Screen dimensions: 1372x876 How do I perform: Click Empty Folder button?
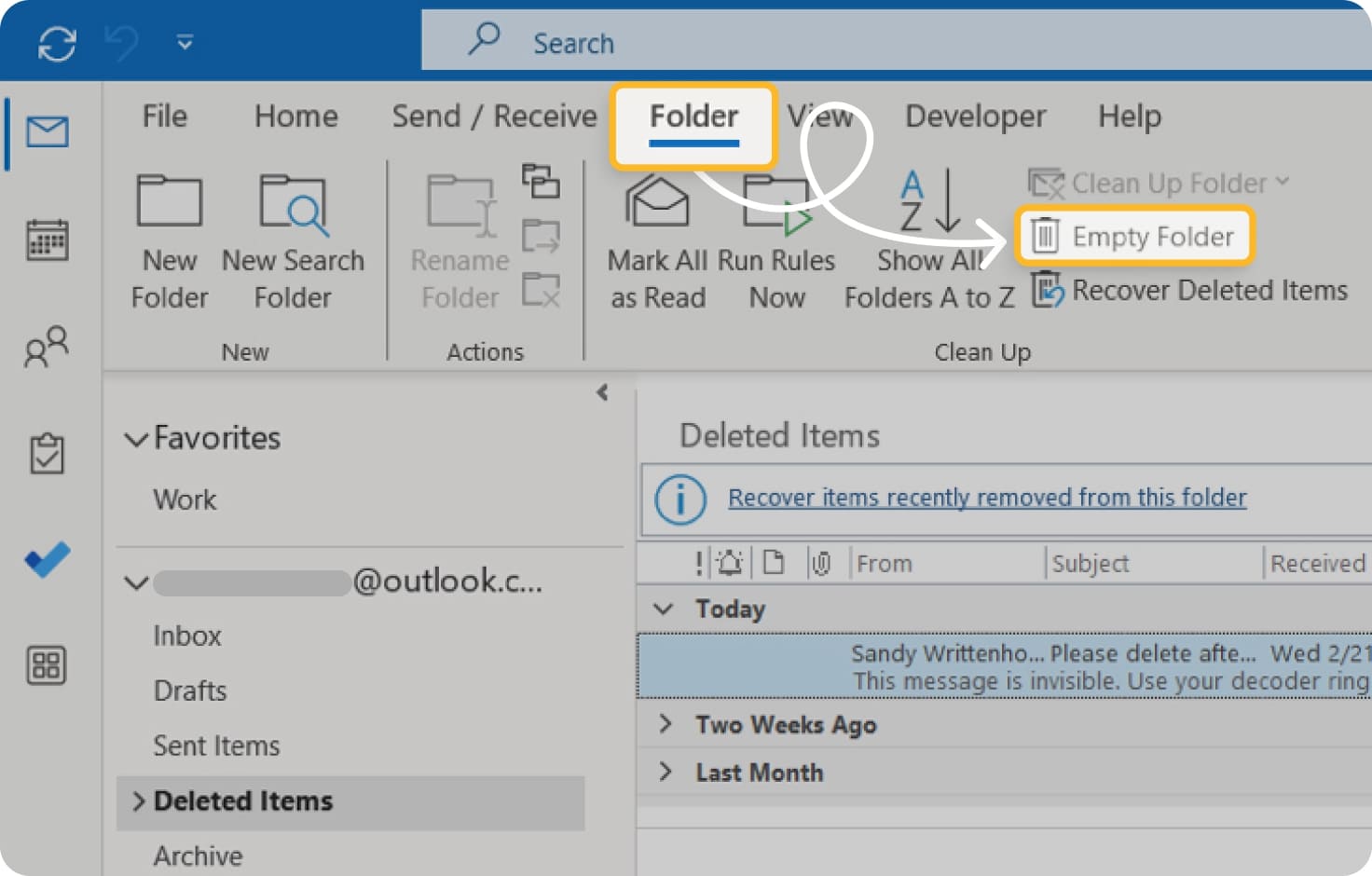(1134, 237)
